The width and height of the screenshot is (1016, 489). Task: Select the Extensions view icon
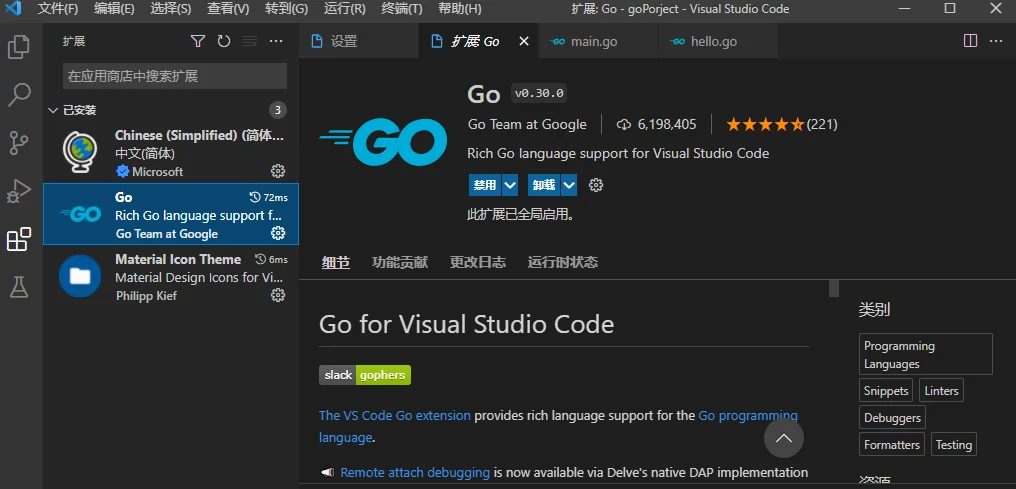[x=18, y=238]
